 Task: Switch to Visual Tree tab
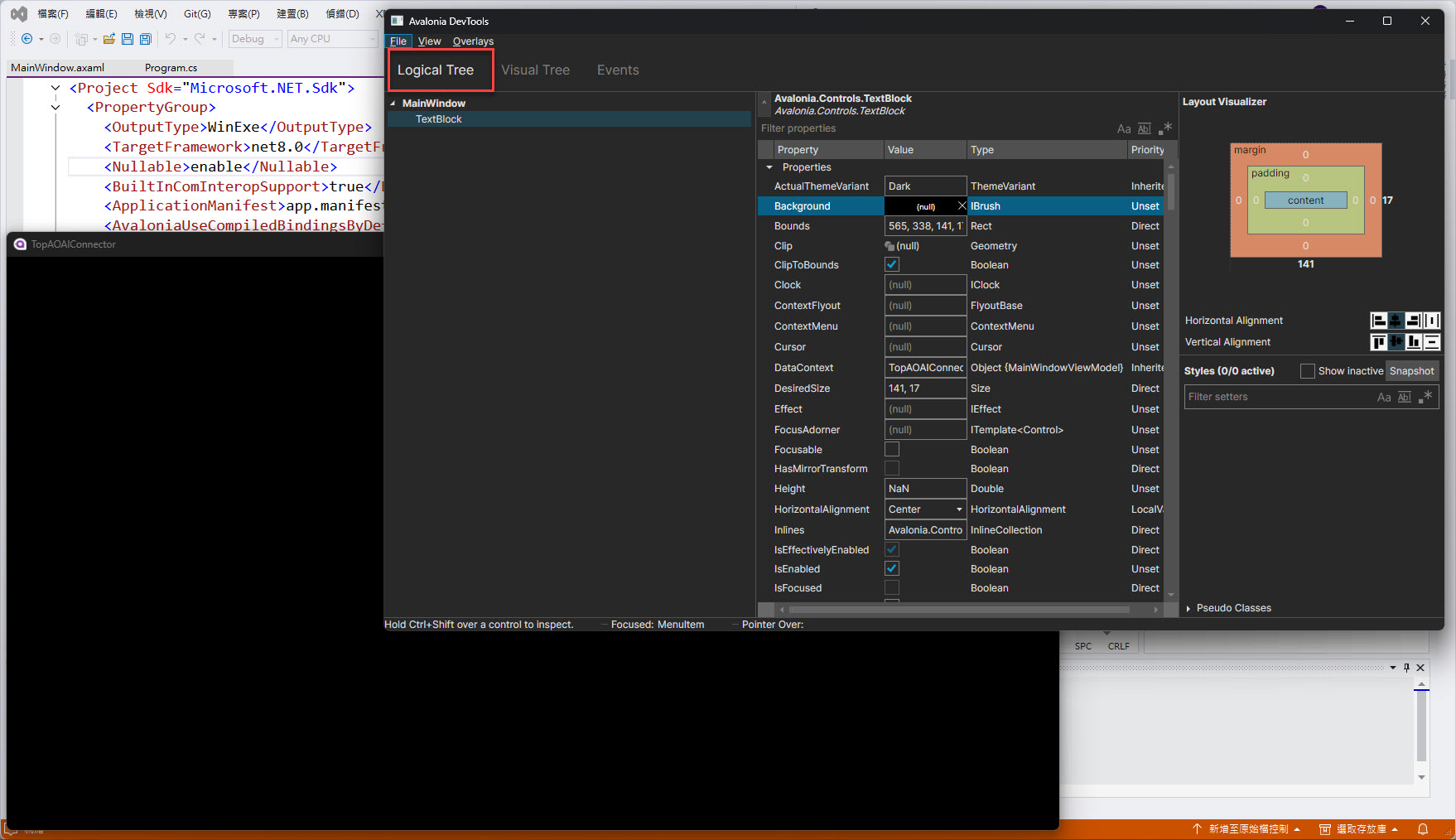(535, 70)
